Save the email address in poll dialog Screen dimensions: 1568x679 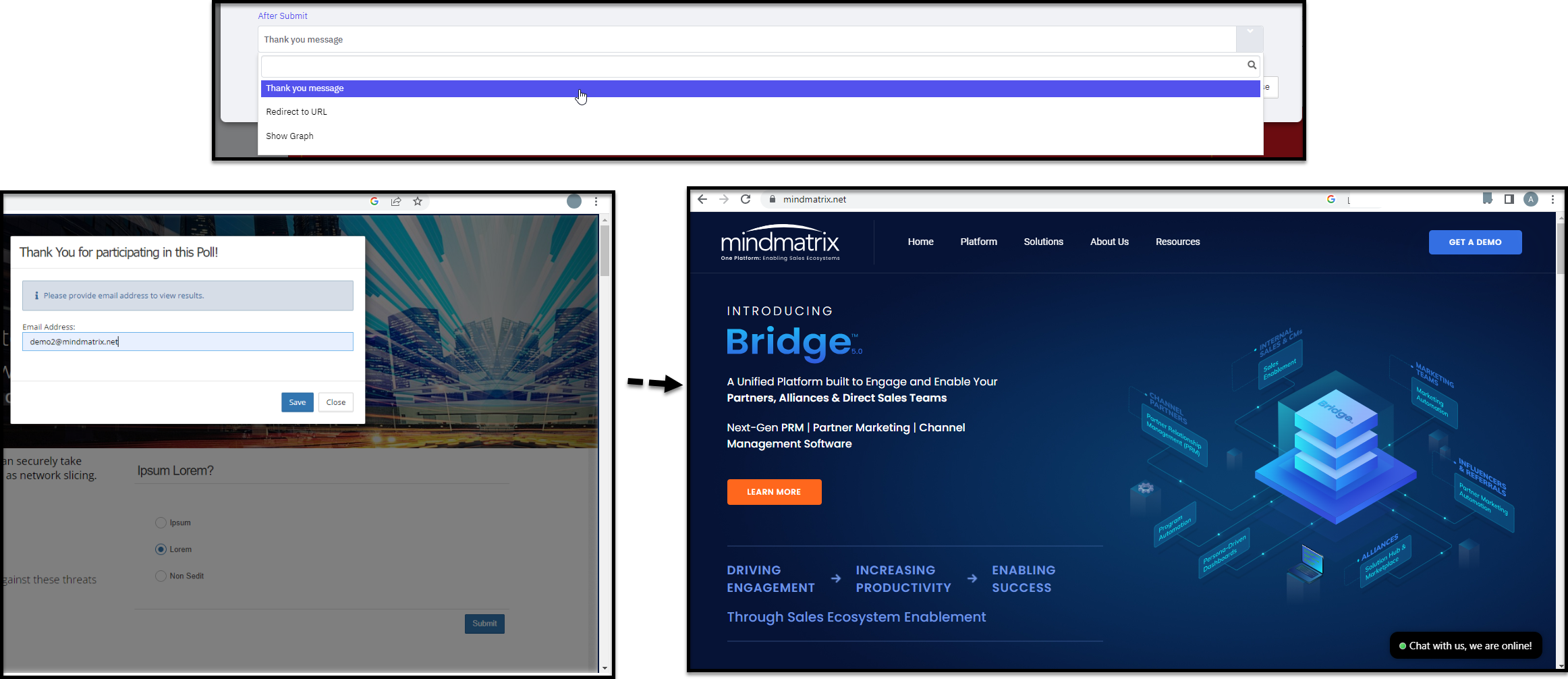coord(298,402)
